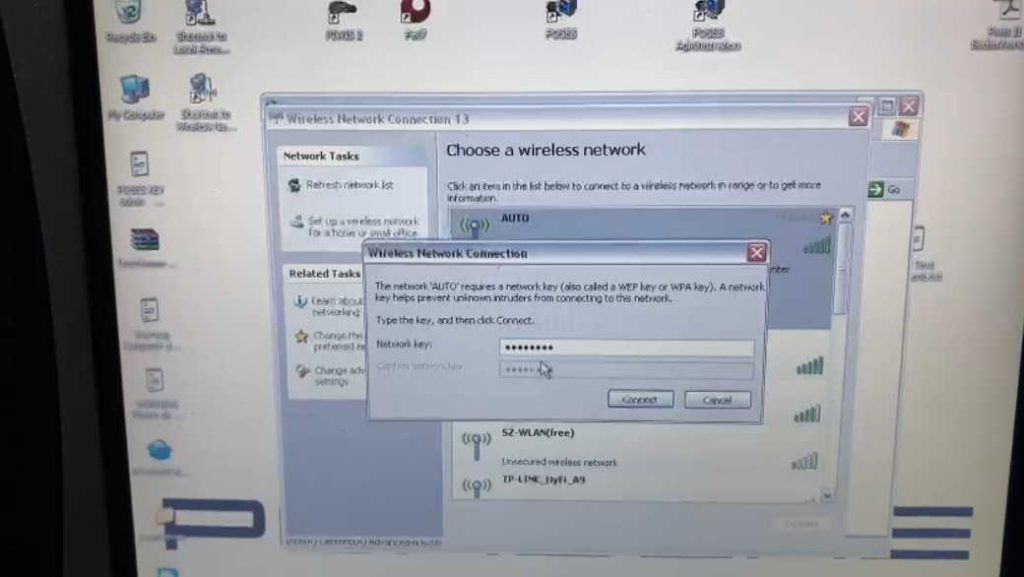Viewport: 1024px width, 577px height.
Task: Click the star icon on AUTO network row
Action: pyautogui.click(x=826, y=218)
